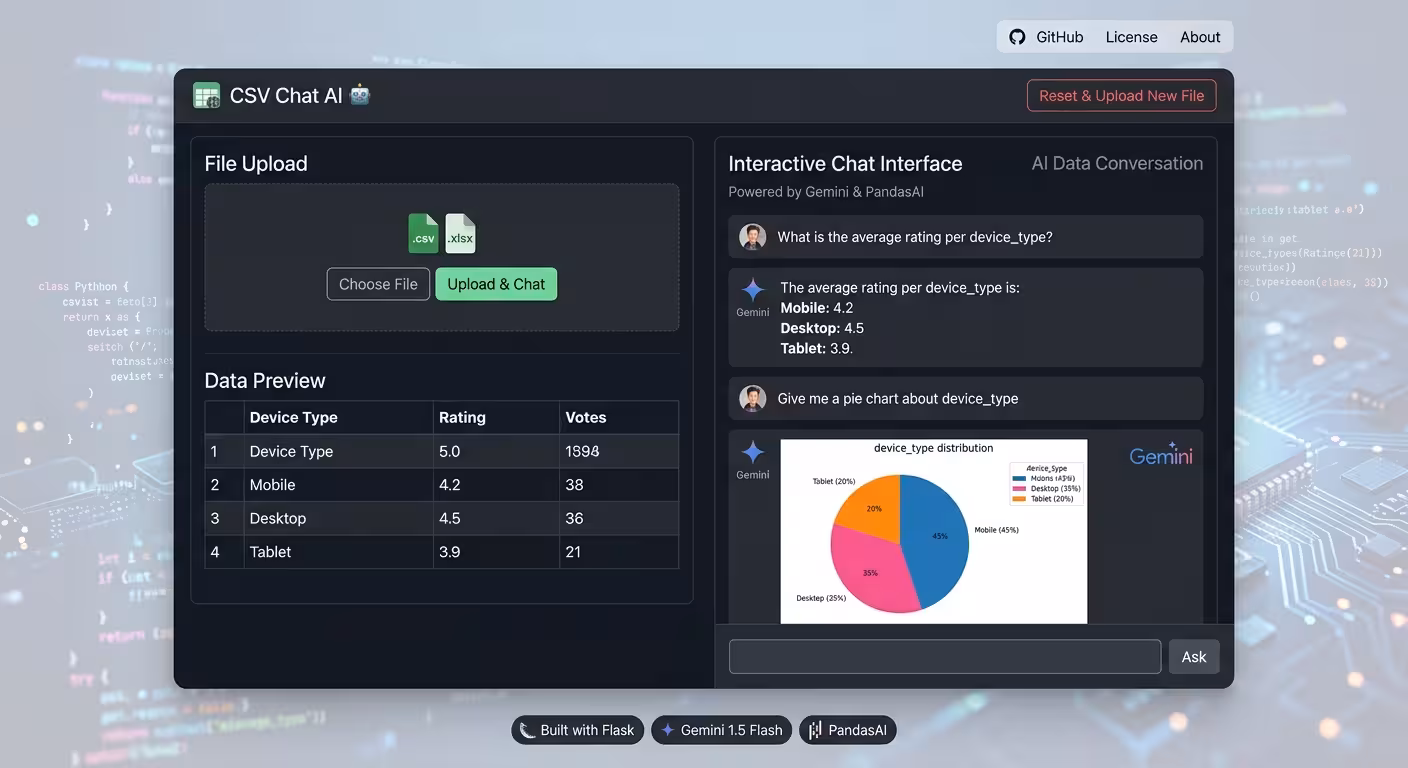Click Reset & Upload New File

pos(1122,96)
